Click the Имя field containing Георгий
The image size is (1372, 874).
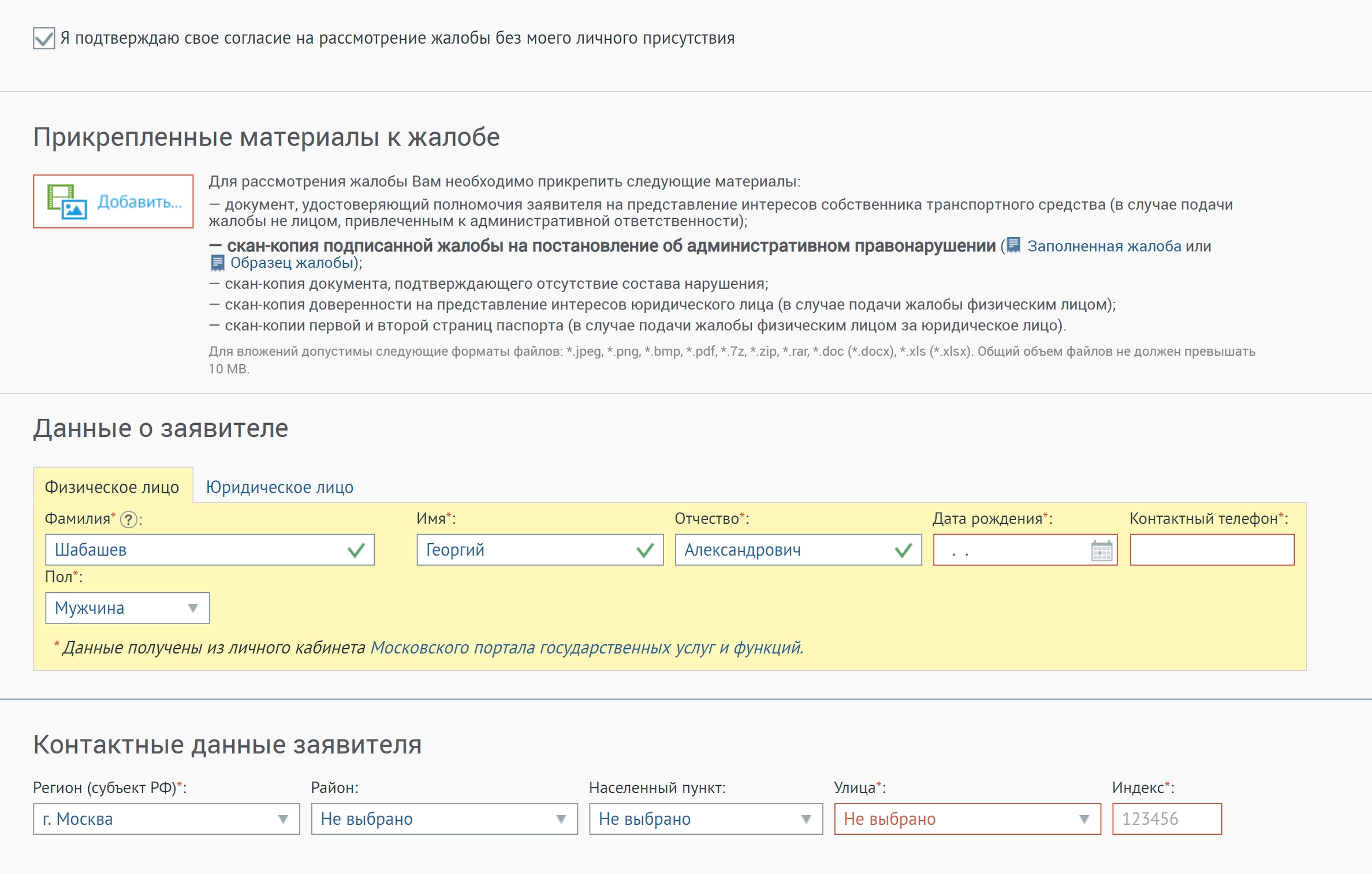point(540,550)
